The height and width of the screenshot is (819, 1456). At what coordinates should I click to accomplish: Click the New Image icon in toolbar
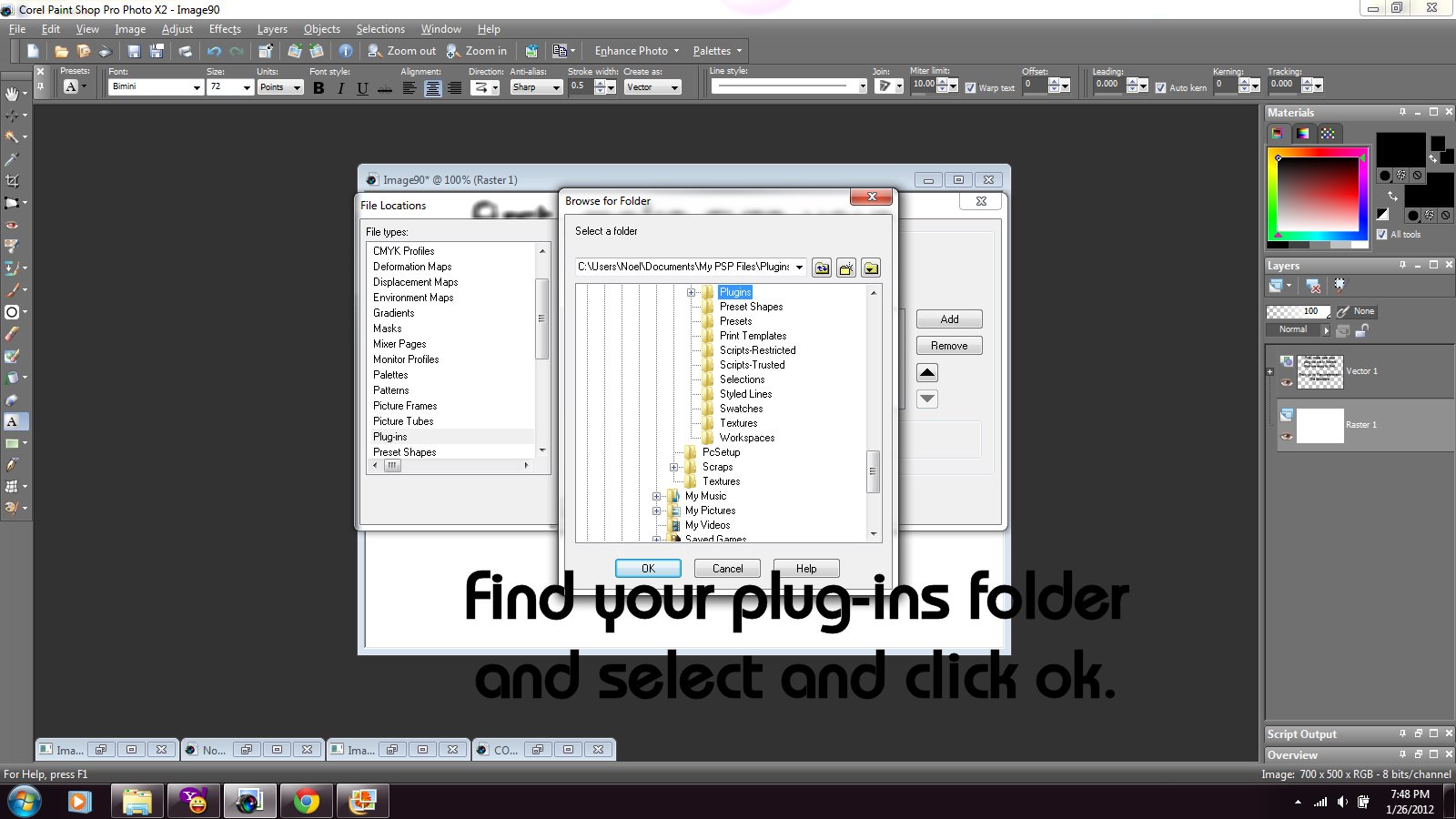pos(34,51)
